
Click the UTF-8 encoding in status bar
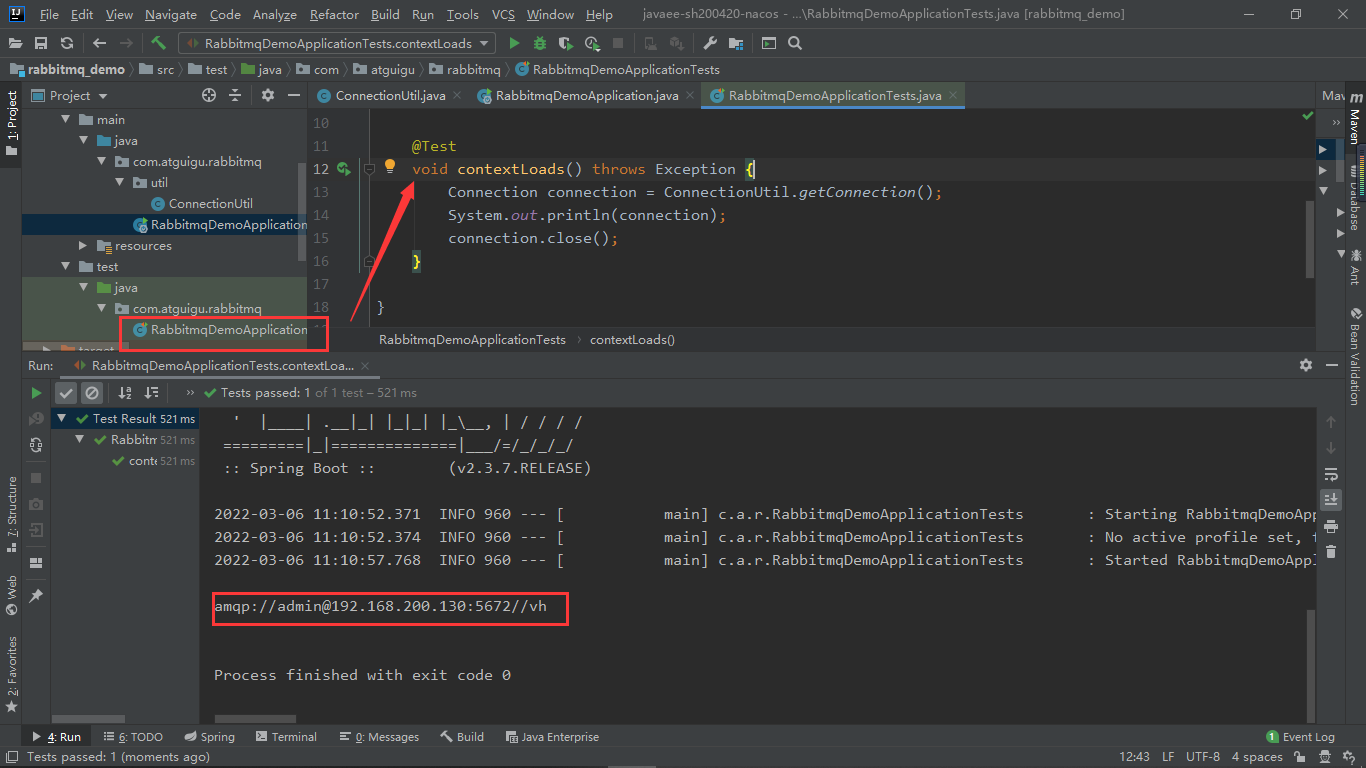1203,757
